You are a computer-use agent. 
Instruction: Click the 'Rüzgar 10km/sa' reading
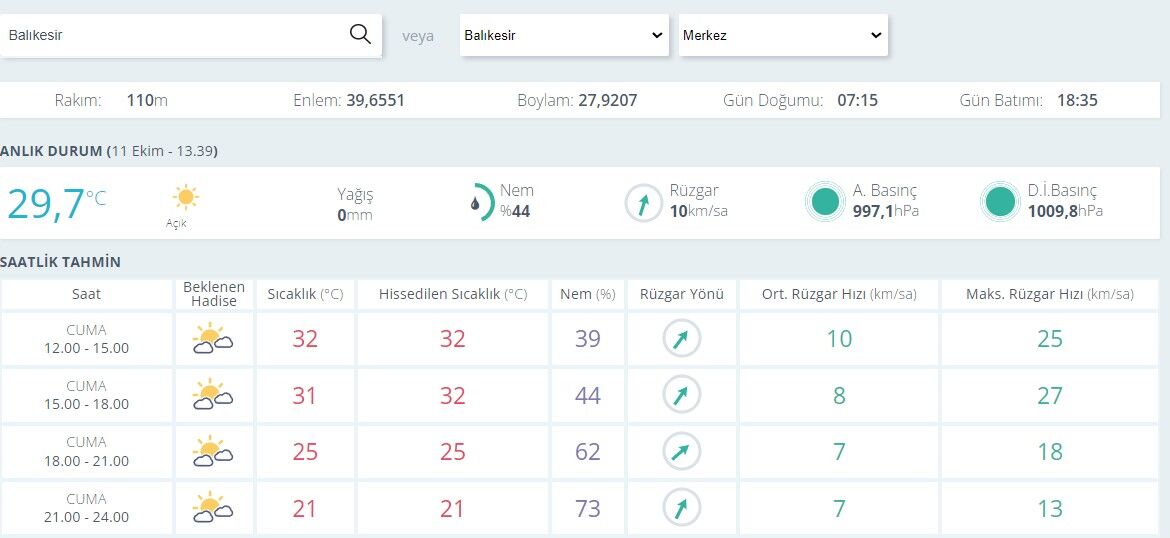click(x=698, y=201)
